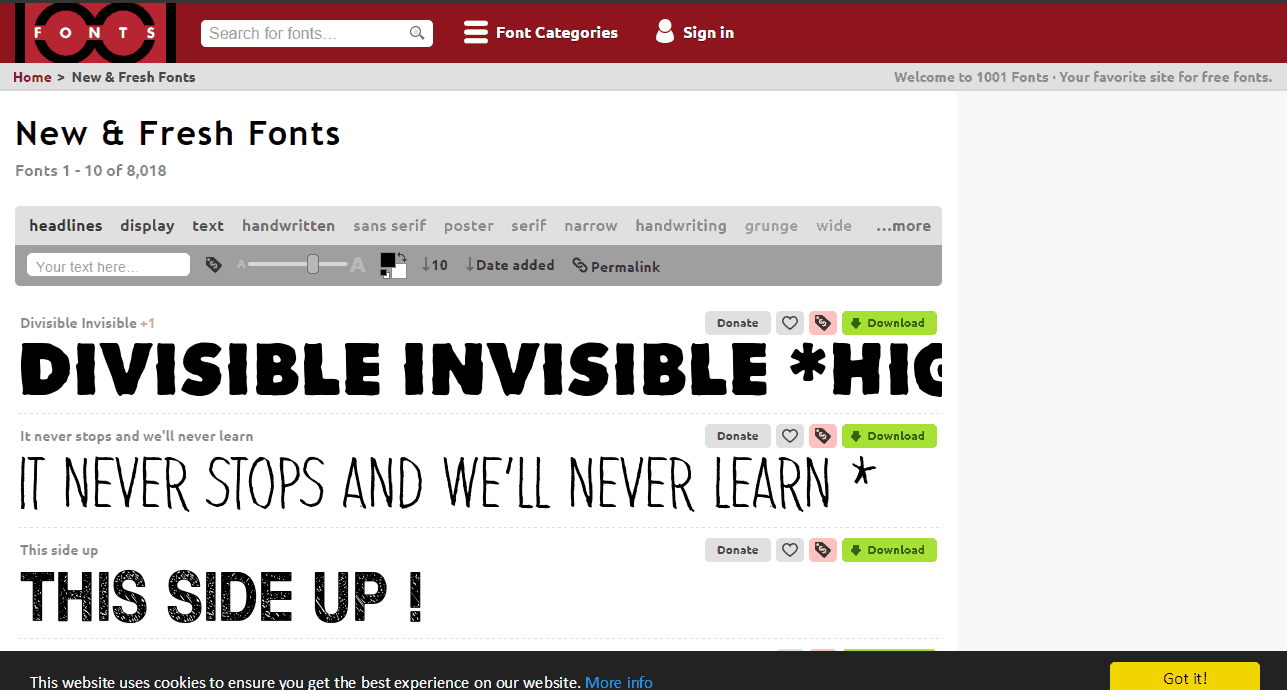Open the fonts-per-page 10 dropdown
This screenshot has width=1287, height=690.
(435, 265)
